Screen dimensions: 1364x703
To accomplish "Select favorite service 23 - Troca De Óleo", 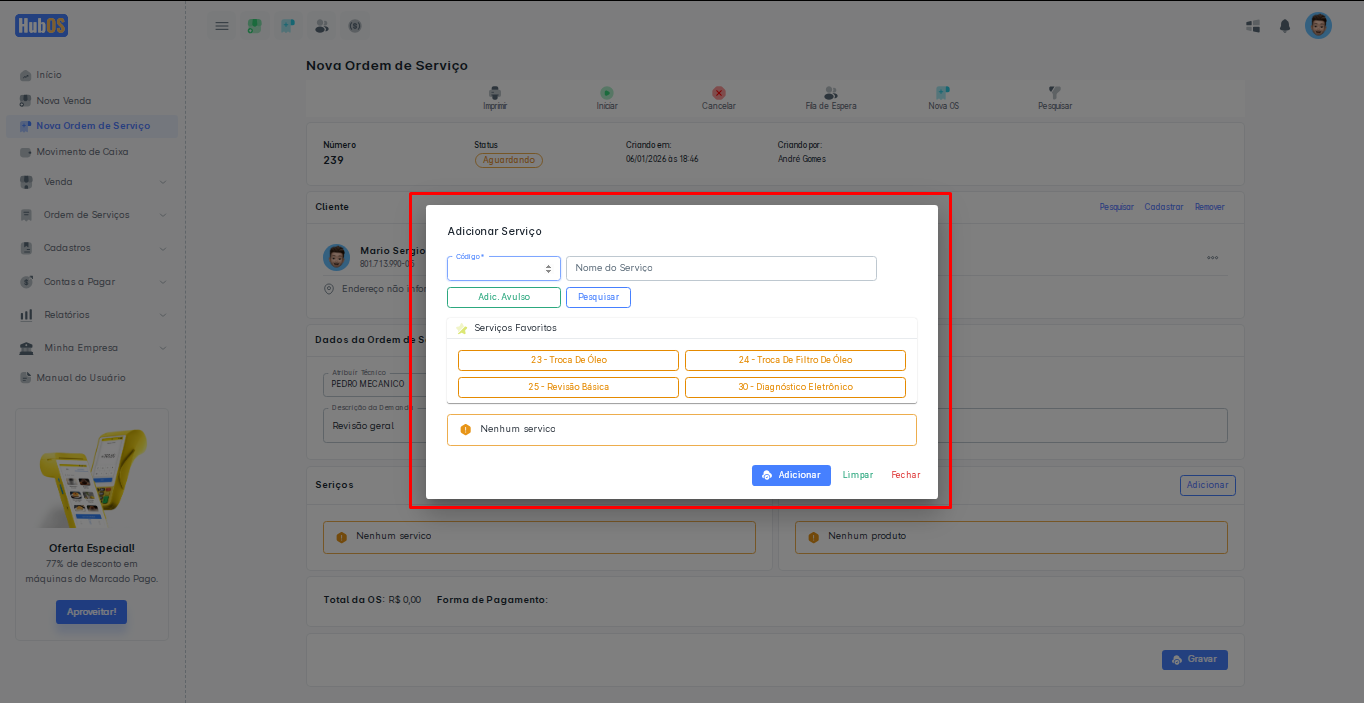I will click(x=568, y=360).
